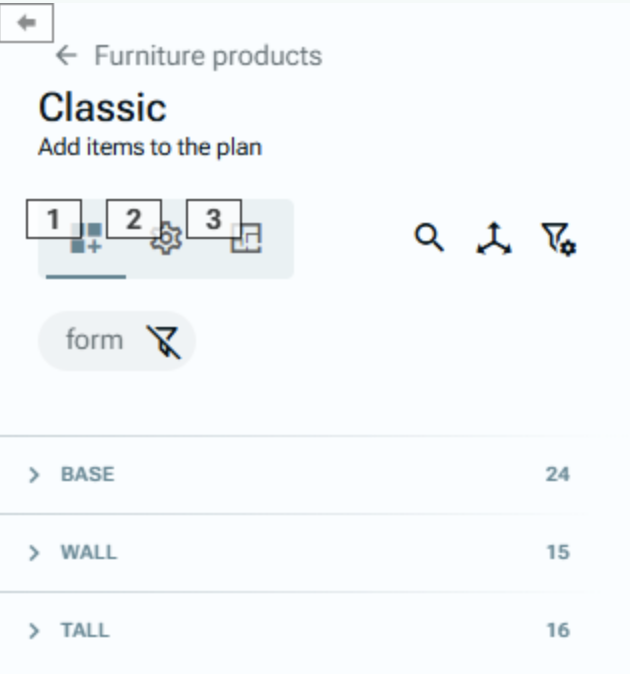The width and height of the screenshot is (630, 674).
Task: Open the third tab with layout icon
Action: pos(246,239)
